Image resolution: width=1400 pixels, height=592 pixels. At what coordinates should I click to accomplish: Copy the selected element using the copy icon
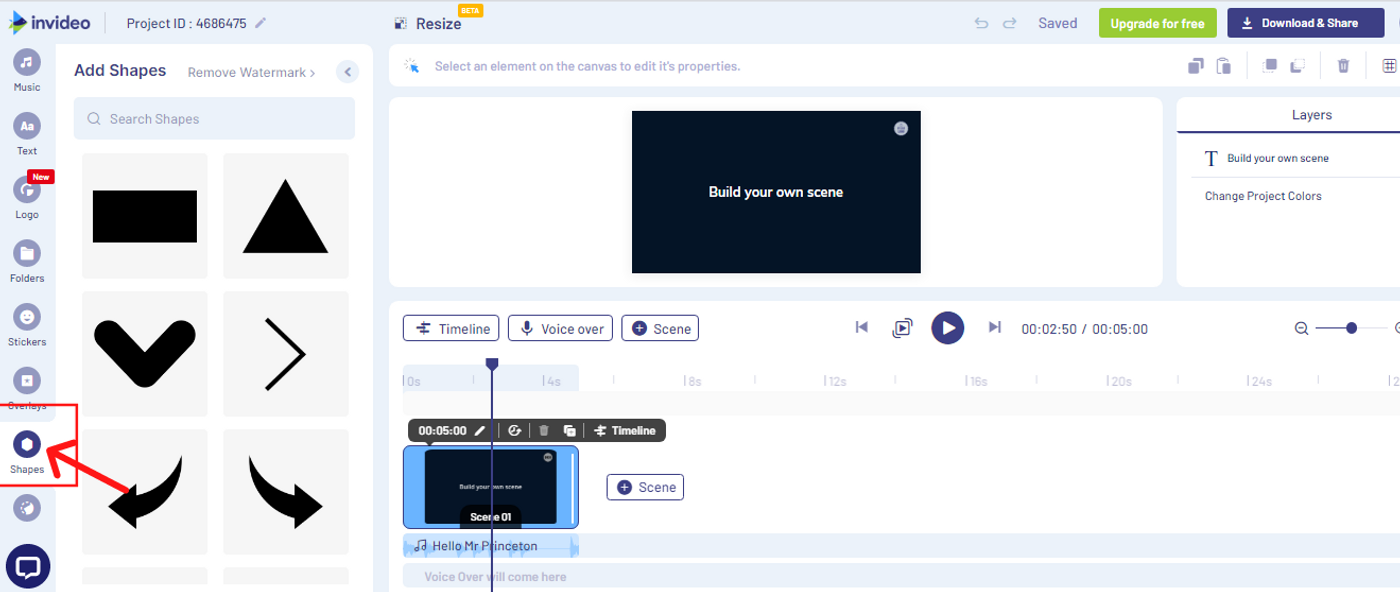tap(1195, 65)
